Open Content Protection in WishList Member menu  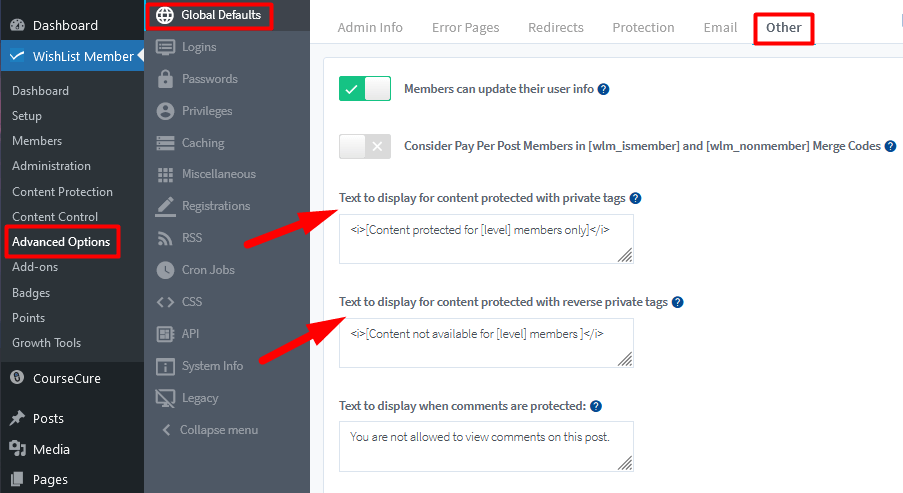62,191
